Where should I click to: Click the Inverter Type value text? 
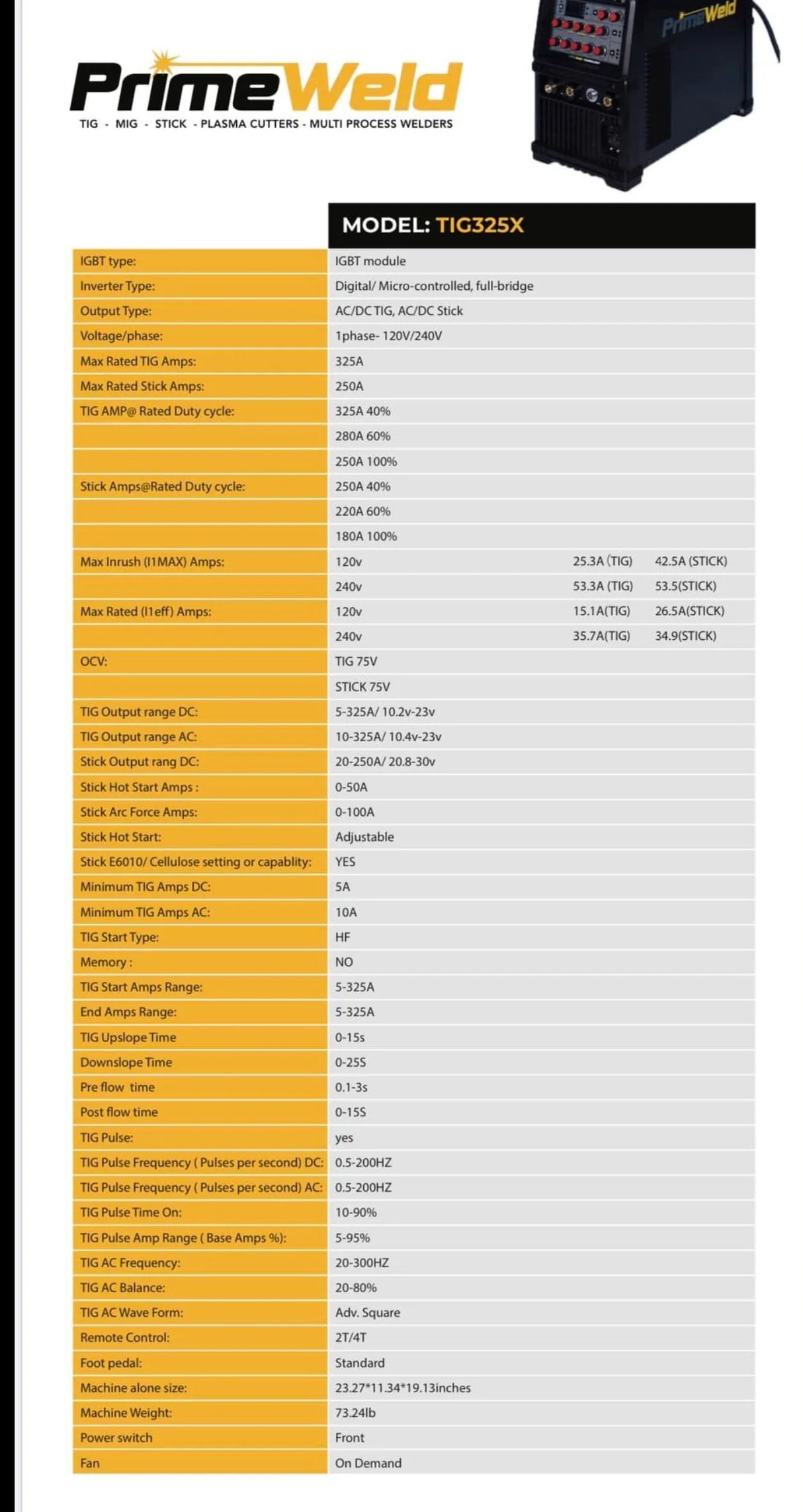(434, 286)
